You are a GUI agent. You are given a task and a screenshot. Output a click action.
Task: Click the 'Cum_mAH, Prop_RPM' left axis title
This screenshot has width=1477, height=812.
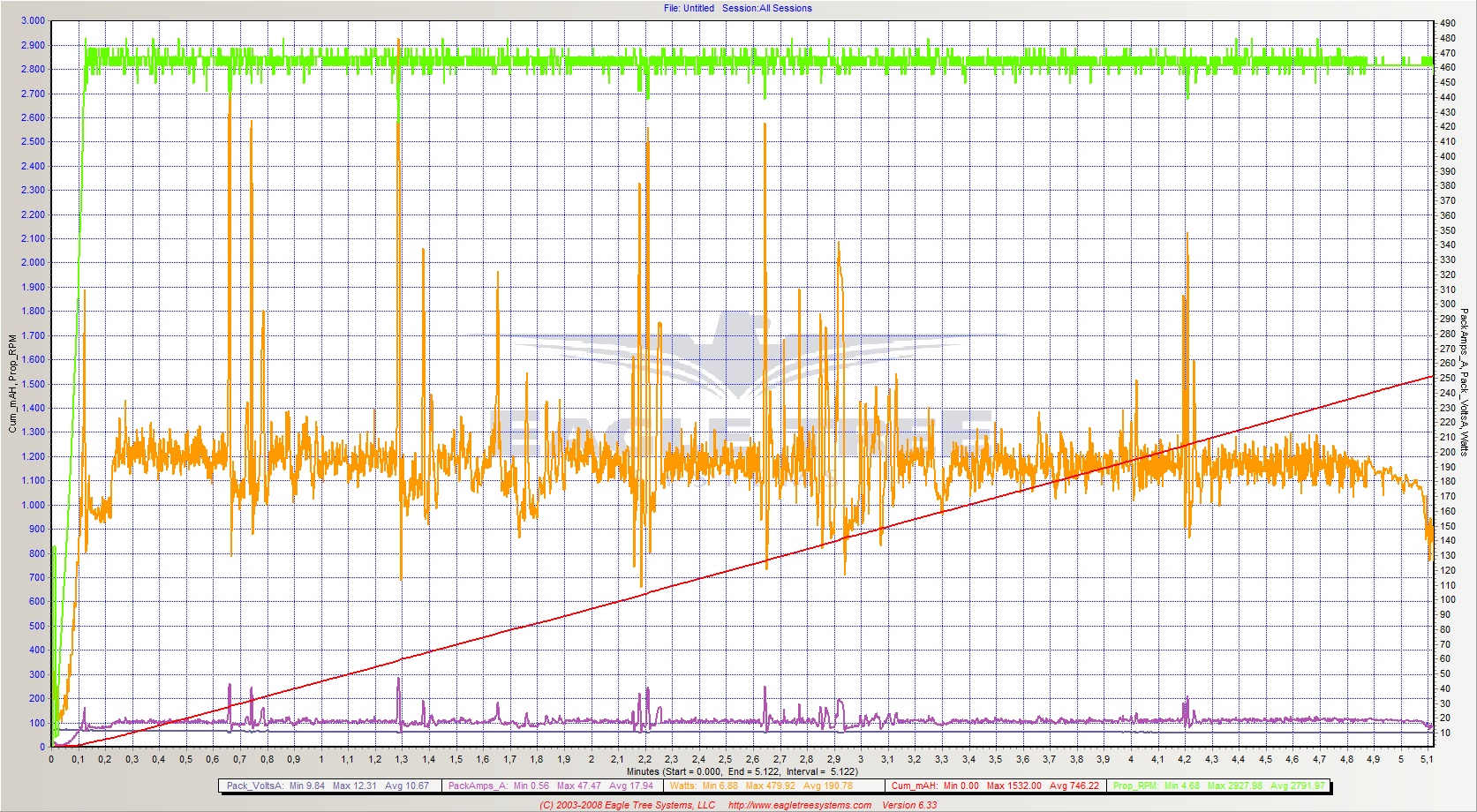coord(12,383)
